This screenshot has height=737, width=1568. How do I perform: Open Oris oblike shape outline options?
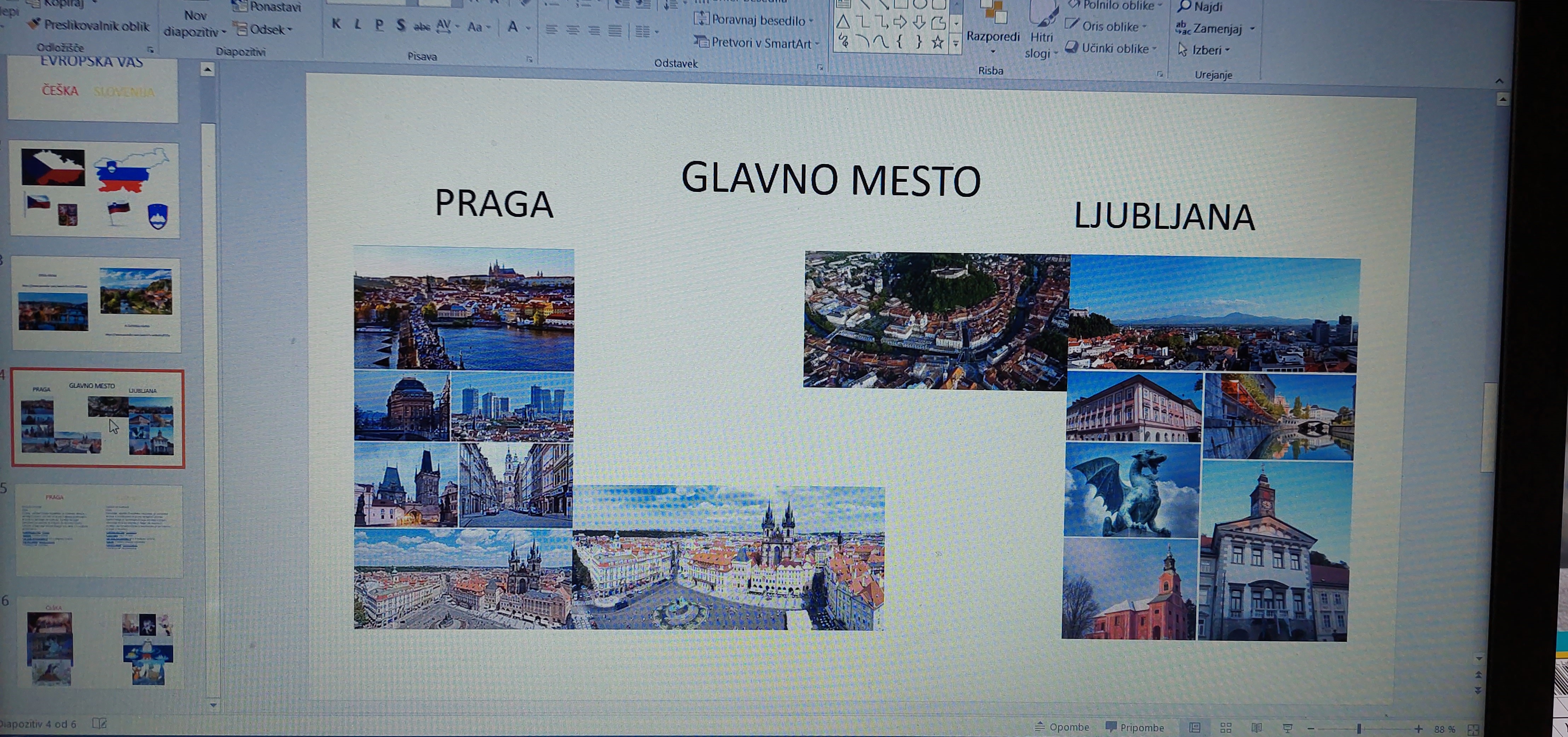click(1106, 26)
